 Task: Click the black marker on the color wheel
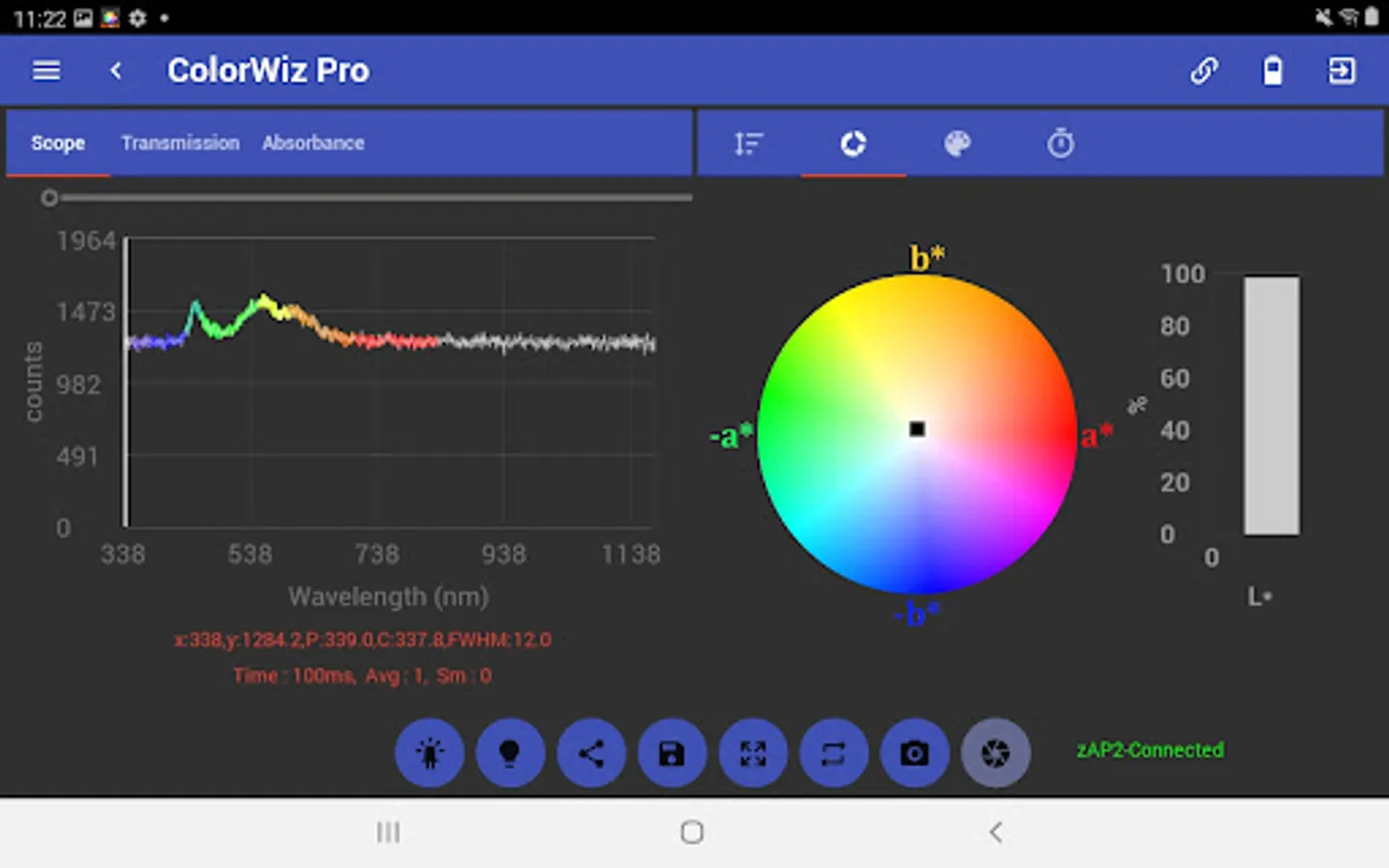pos(917,429)
